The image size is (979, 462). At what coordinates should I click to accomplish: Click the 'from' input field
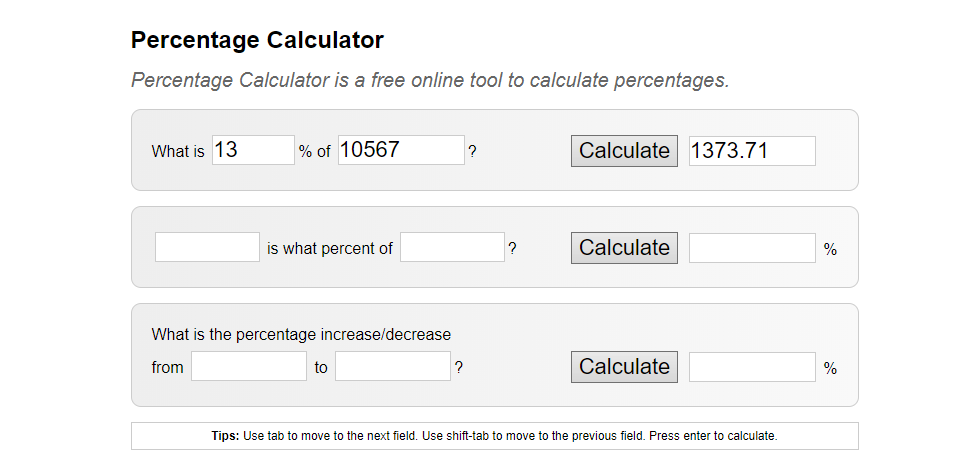248,366
